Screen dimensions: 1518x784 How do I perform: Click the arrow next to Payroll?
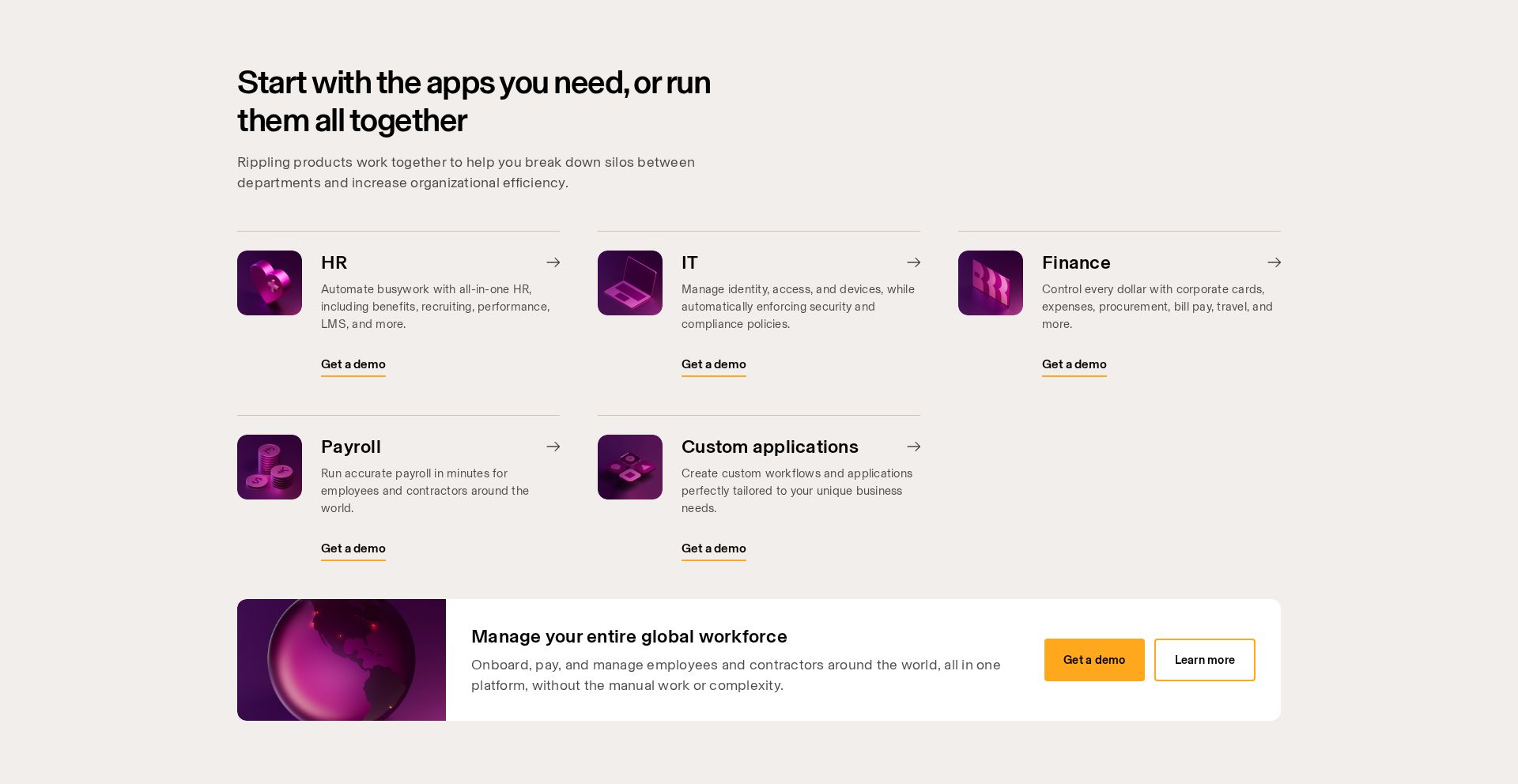(x=553, y=447)
